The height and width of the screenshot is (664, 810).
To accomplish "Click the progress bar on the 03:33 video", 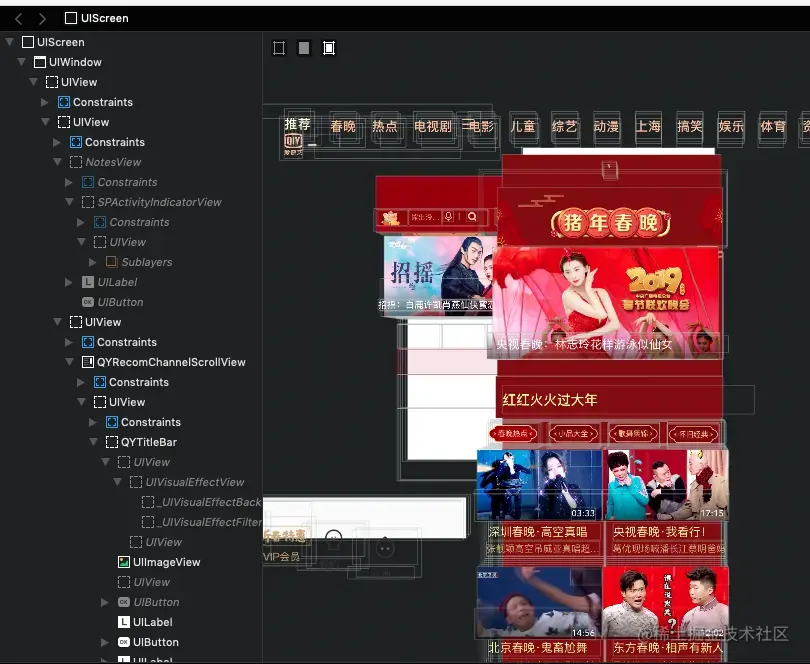I will coord(540,516).
